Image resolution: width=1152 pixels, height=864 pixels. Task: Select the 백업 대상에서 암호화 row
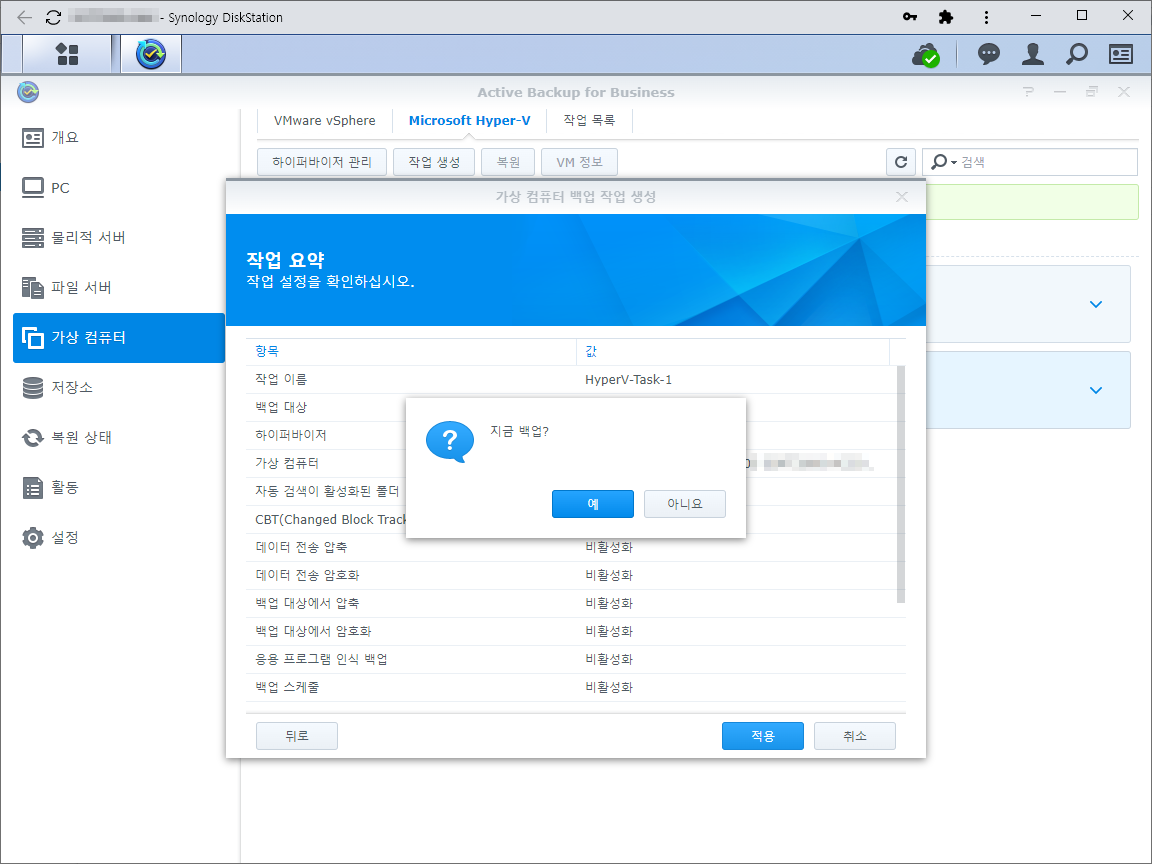click(572, 631)
